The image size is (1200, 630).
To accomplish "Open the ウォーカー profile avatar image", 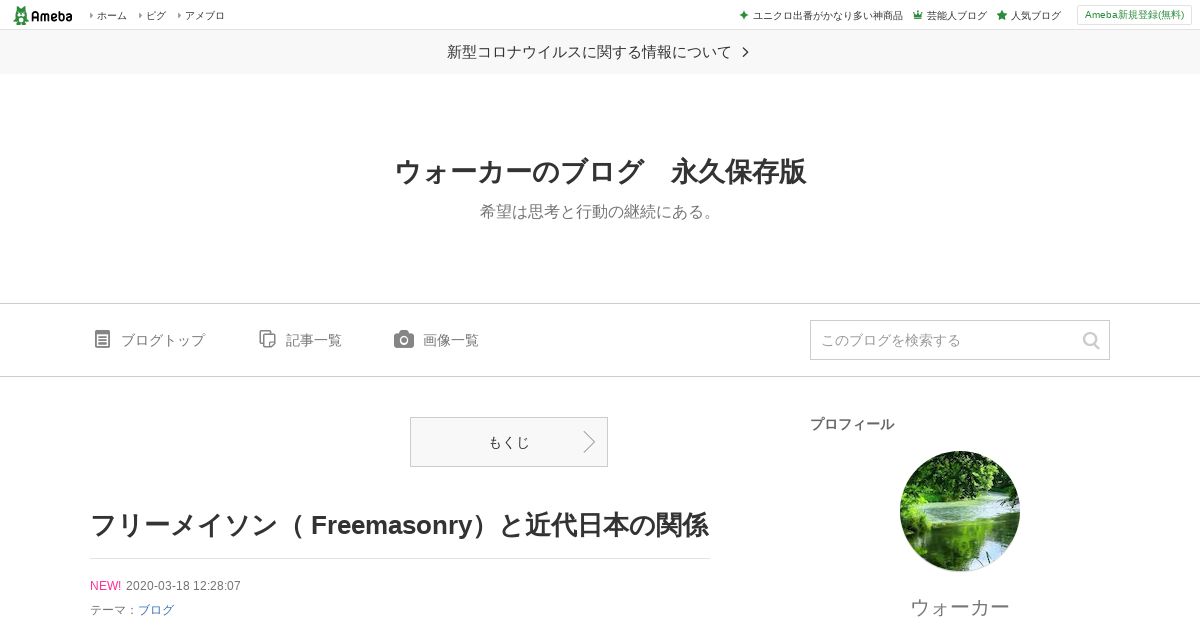I will pyautogui.click(x=960, y=511).
